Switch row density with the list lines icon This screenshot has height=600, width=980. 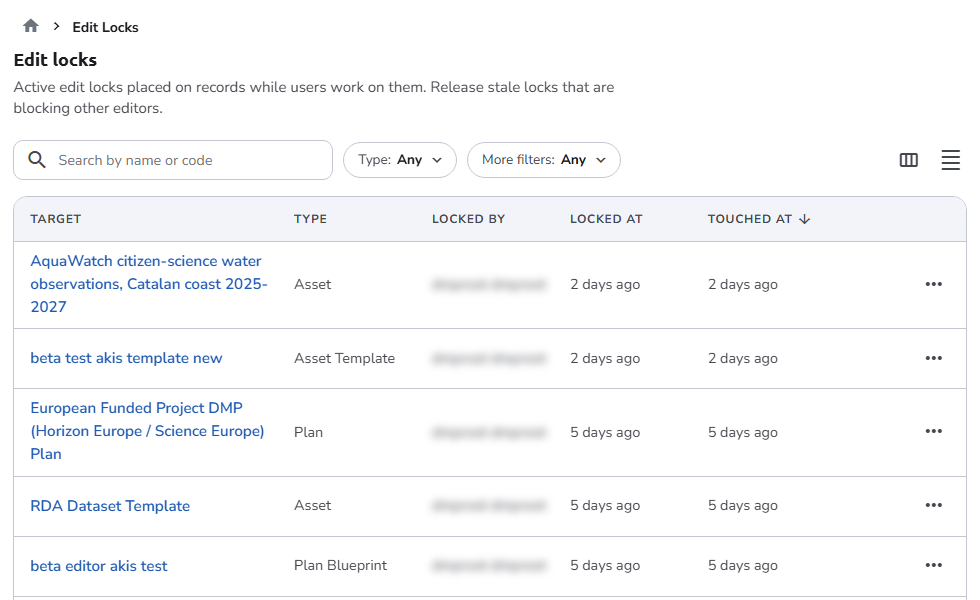pos(950,160)
